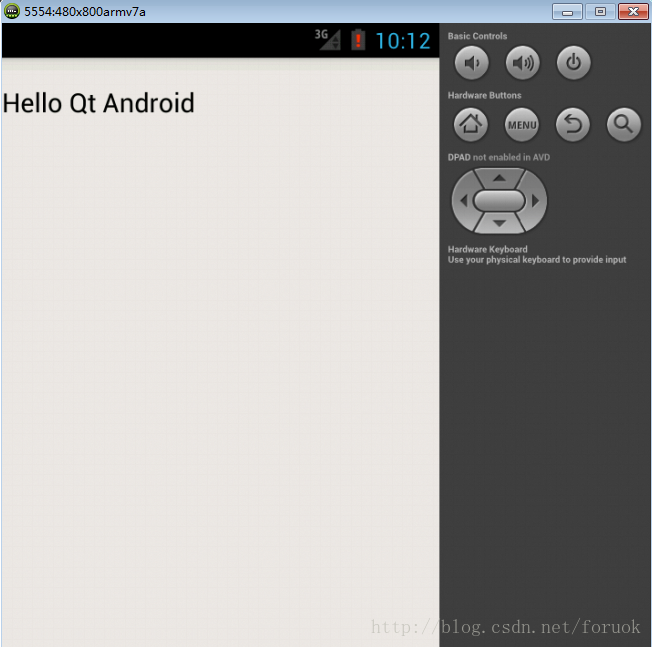652x647 pixels.
Task: Click the Hardware Buttons label
Action: click(x=484, y=95)
